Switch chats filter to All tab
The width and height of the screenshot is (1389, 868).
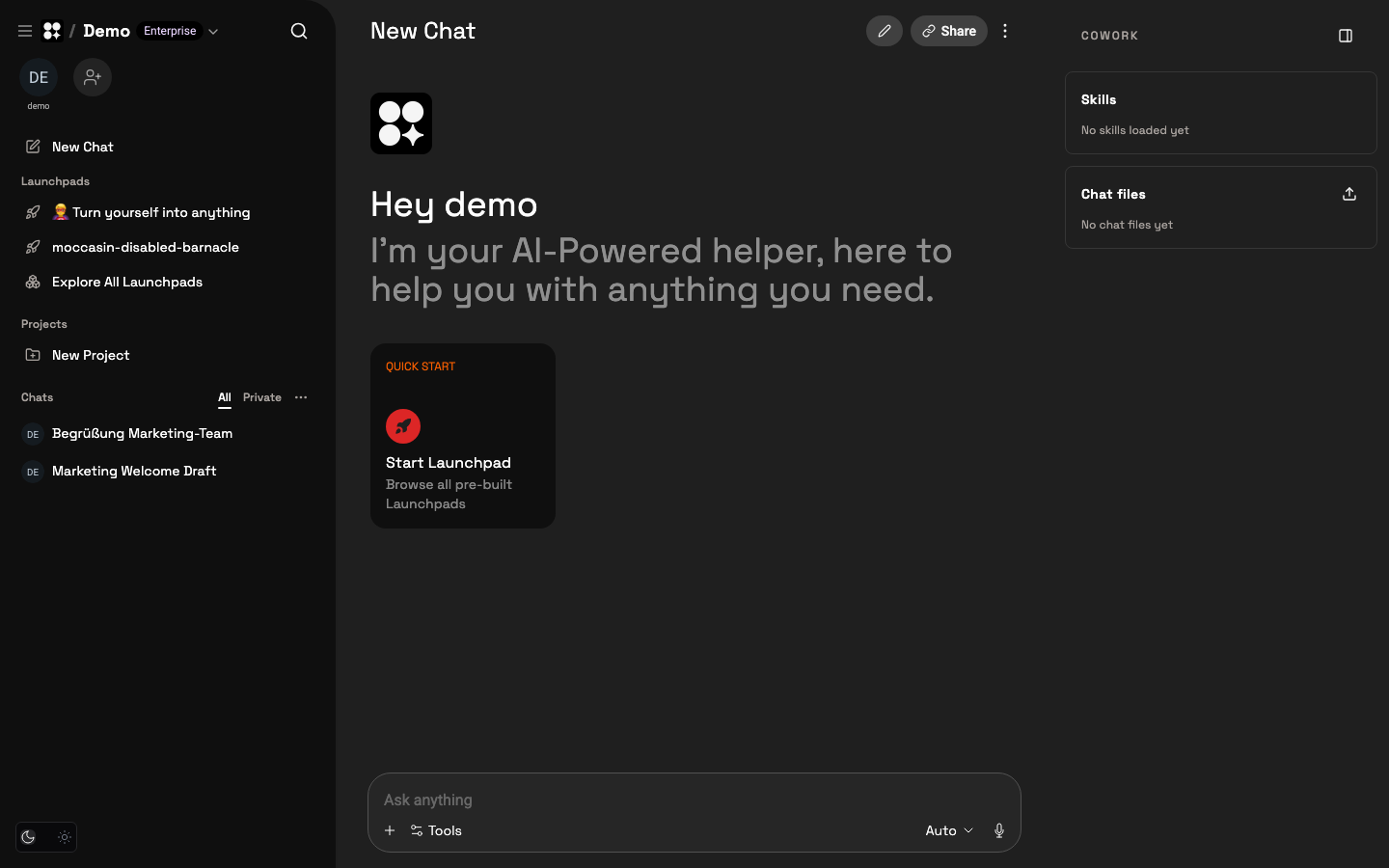(225, 397)
